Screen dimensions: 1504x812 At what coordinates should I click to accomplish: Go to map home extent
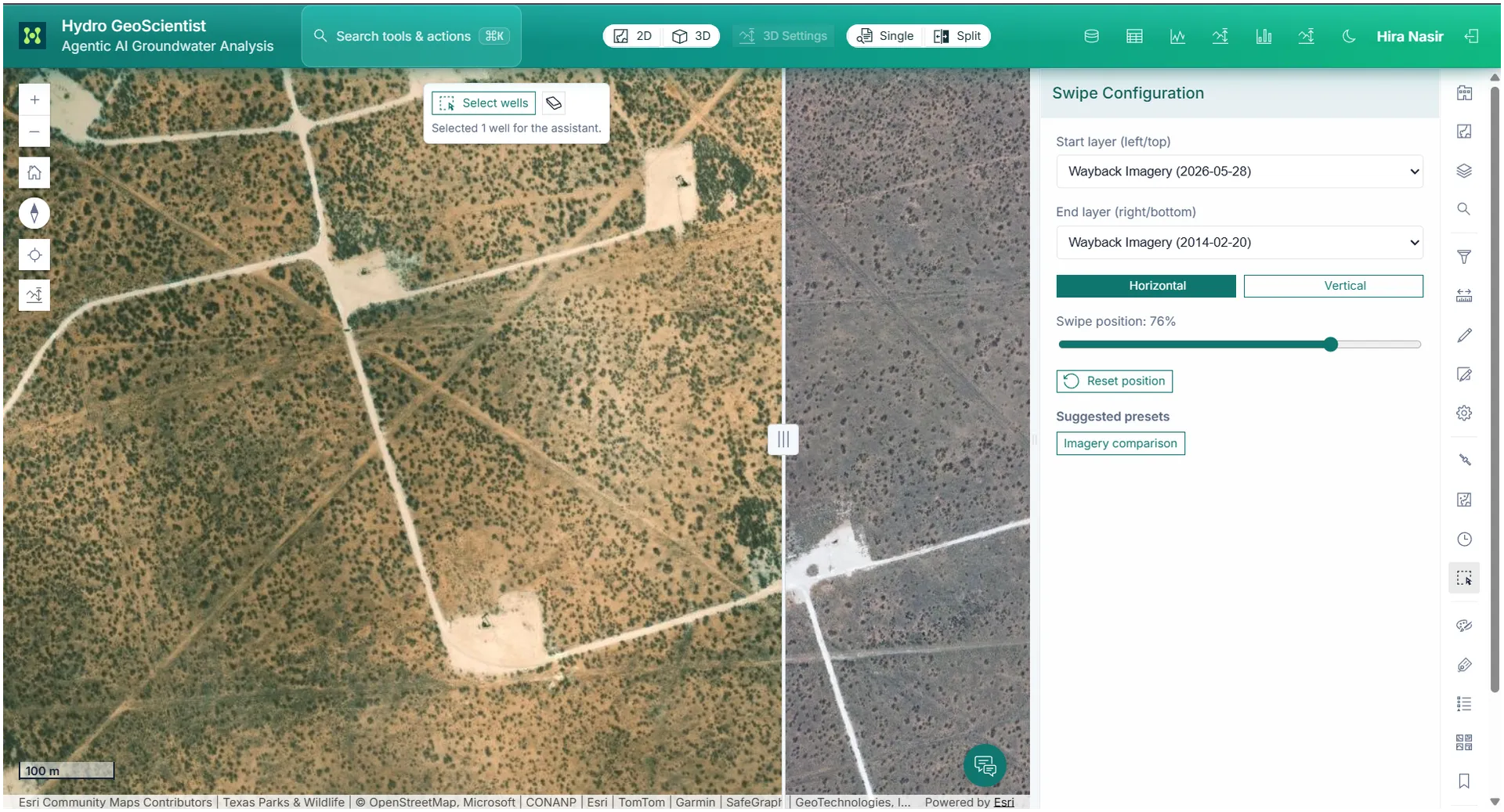(x=34, y=172)
